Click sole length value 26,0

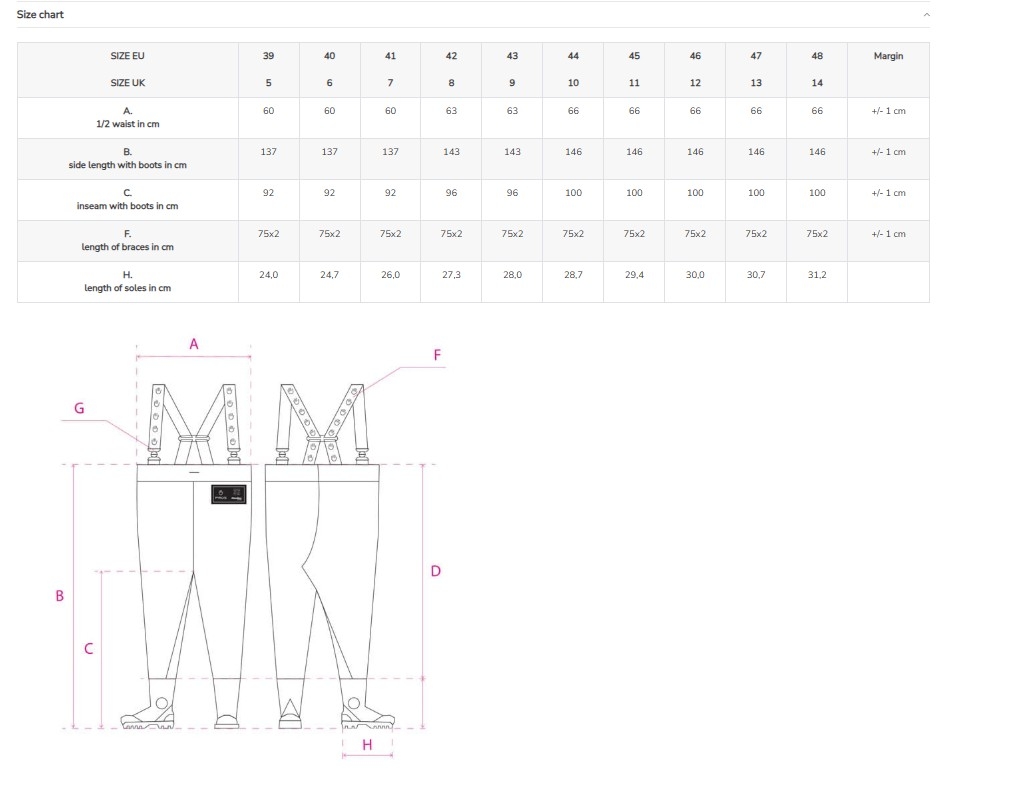(391, 275)
